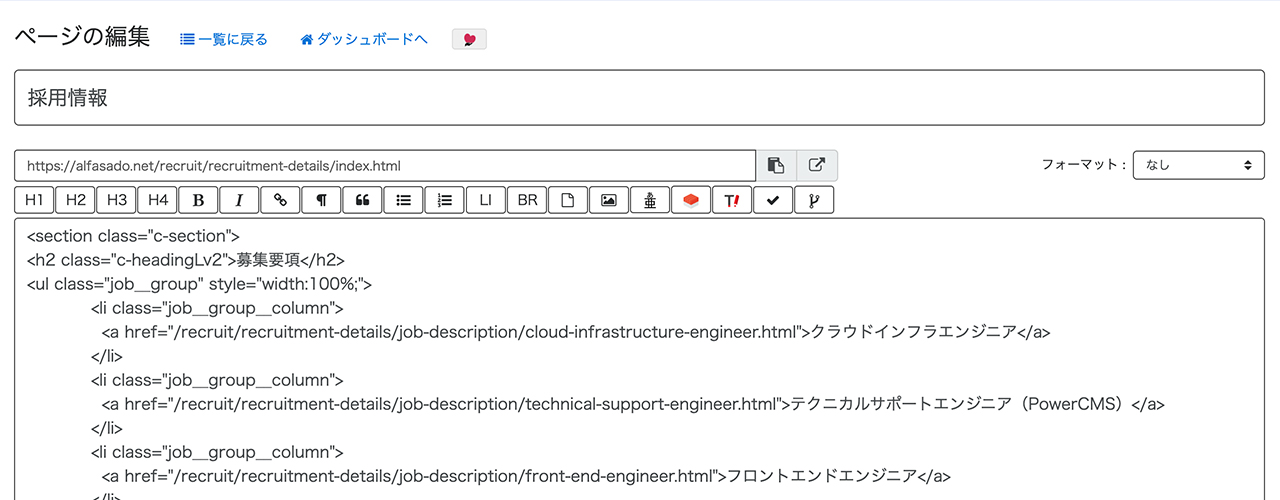This screenshot has width=1280, height=500.
Task: Click the フォーマット label
Action: coord(1084,165)
